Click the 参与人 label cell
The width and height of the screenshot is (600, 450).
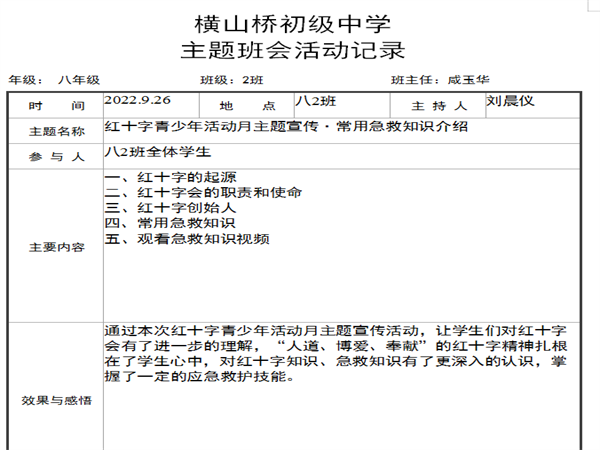[x=56, y=157]
